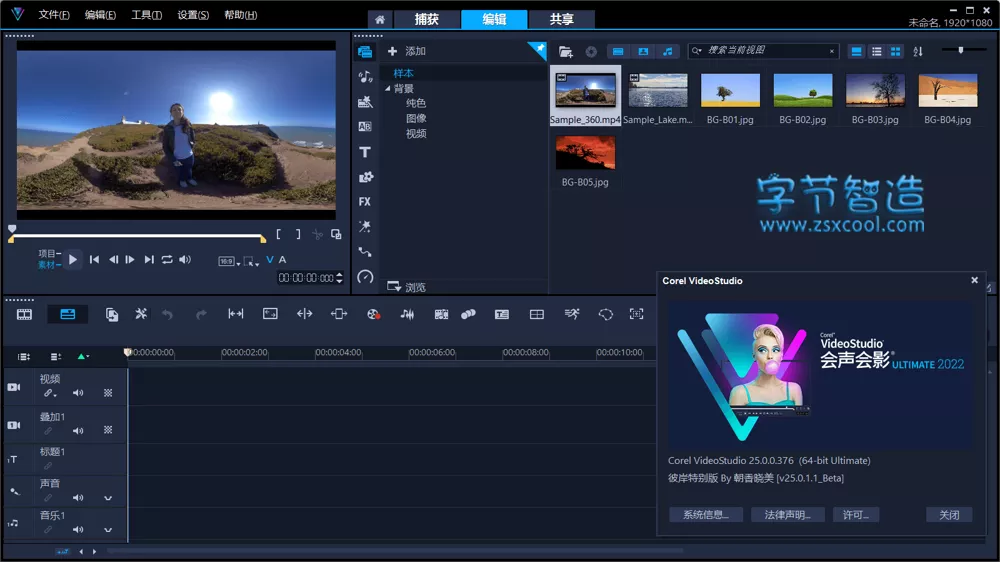The width and height of the screenshot is (1000, 562).
Task: Open the 设置(S) menu
Action: [x=193, y=15]
